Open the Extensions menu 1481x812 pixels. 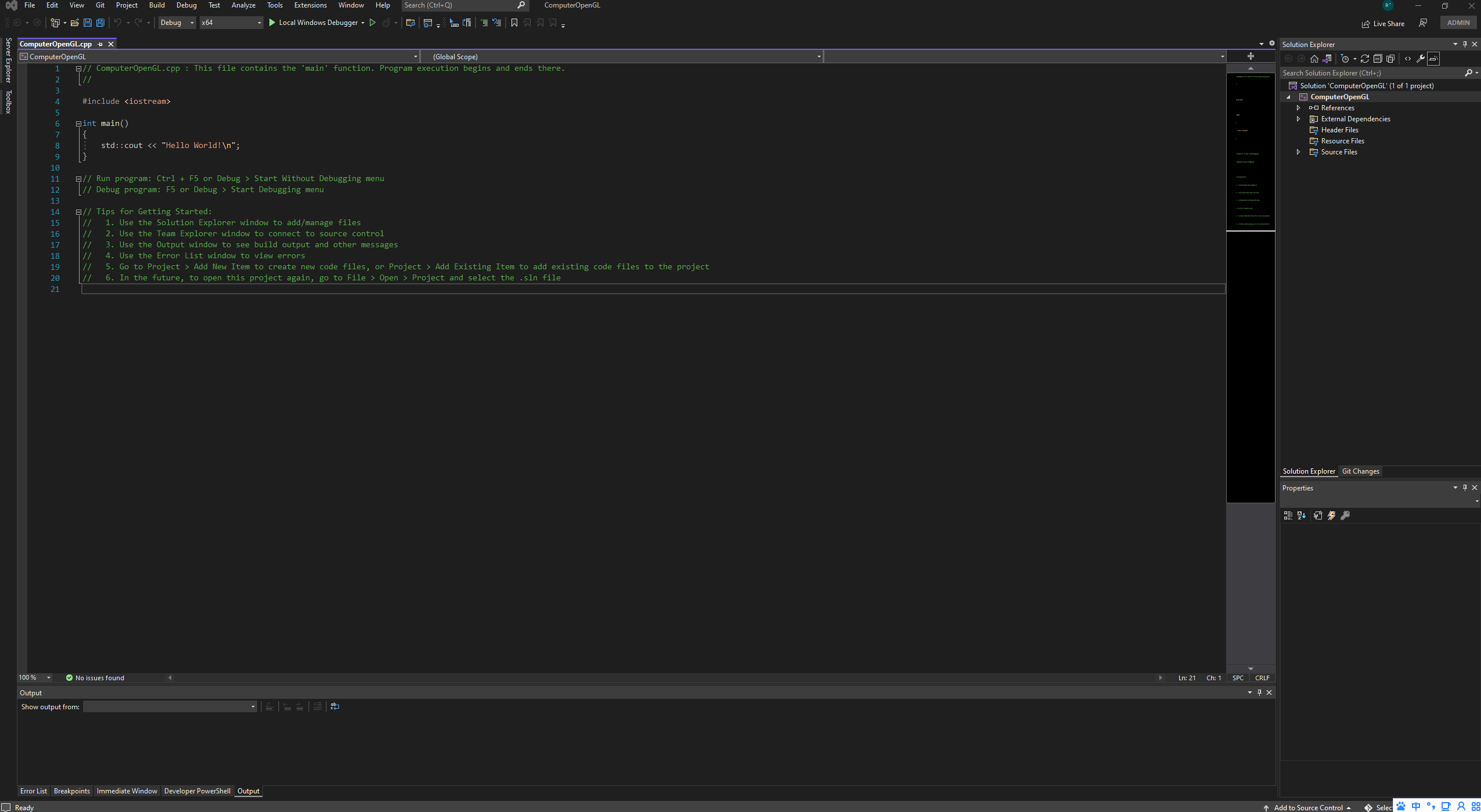click(x=311, y=5)
